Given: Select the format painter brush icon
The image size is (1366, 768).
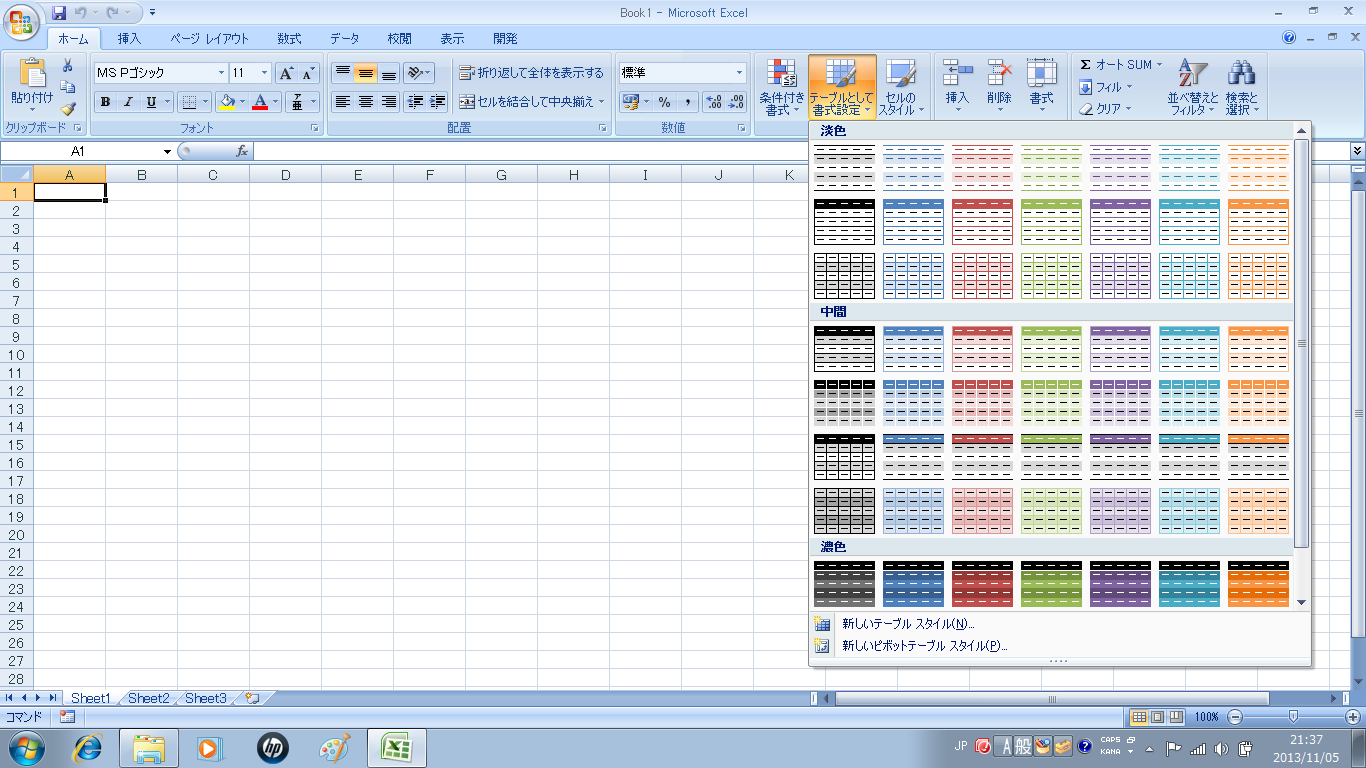Looking at the screenshot, I should pos(68,109).
